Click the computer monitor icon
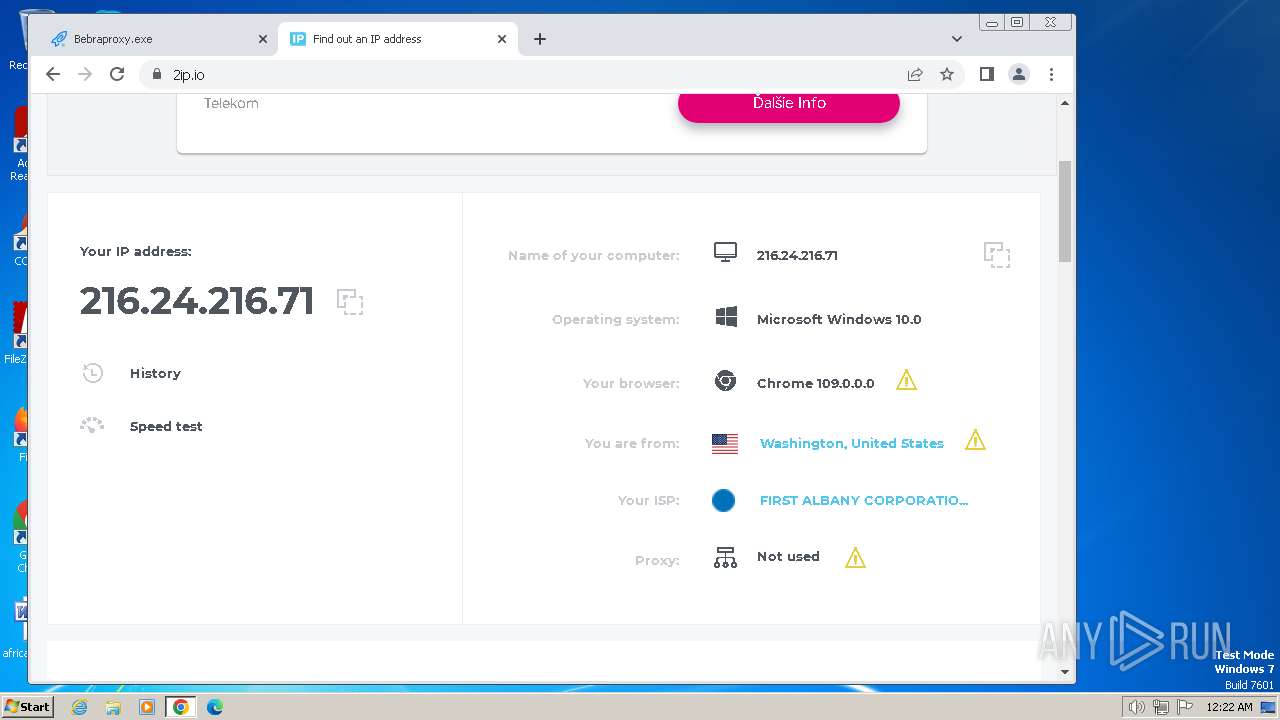 (725, 252)
